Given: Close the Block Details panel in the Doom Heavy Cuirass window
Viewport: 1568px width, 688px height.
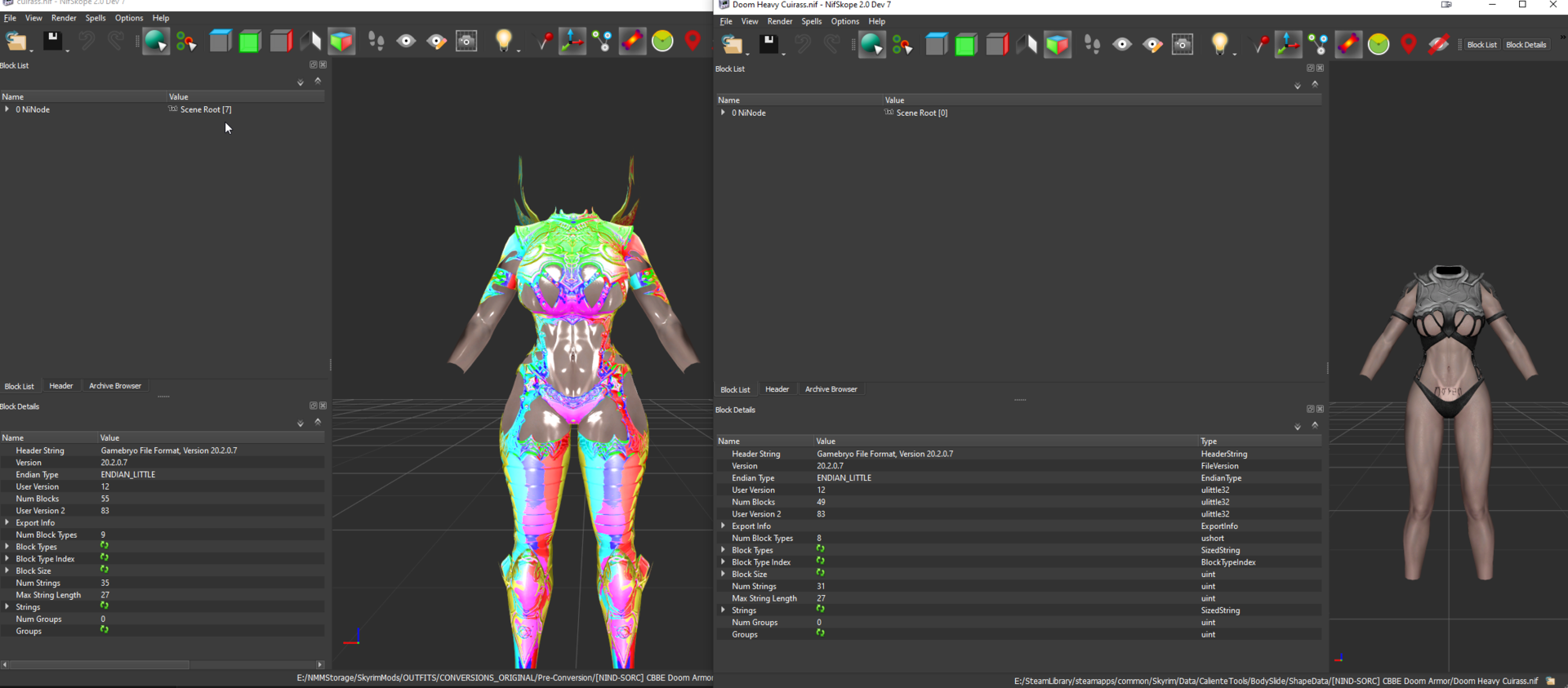Looking at the screenshot, I should [x=1321, y=409].
